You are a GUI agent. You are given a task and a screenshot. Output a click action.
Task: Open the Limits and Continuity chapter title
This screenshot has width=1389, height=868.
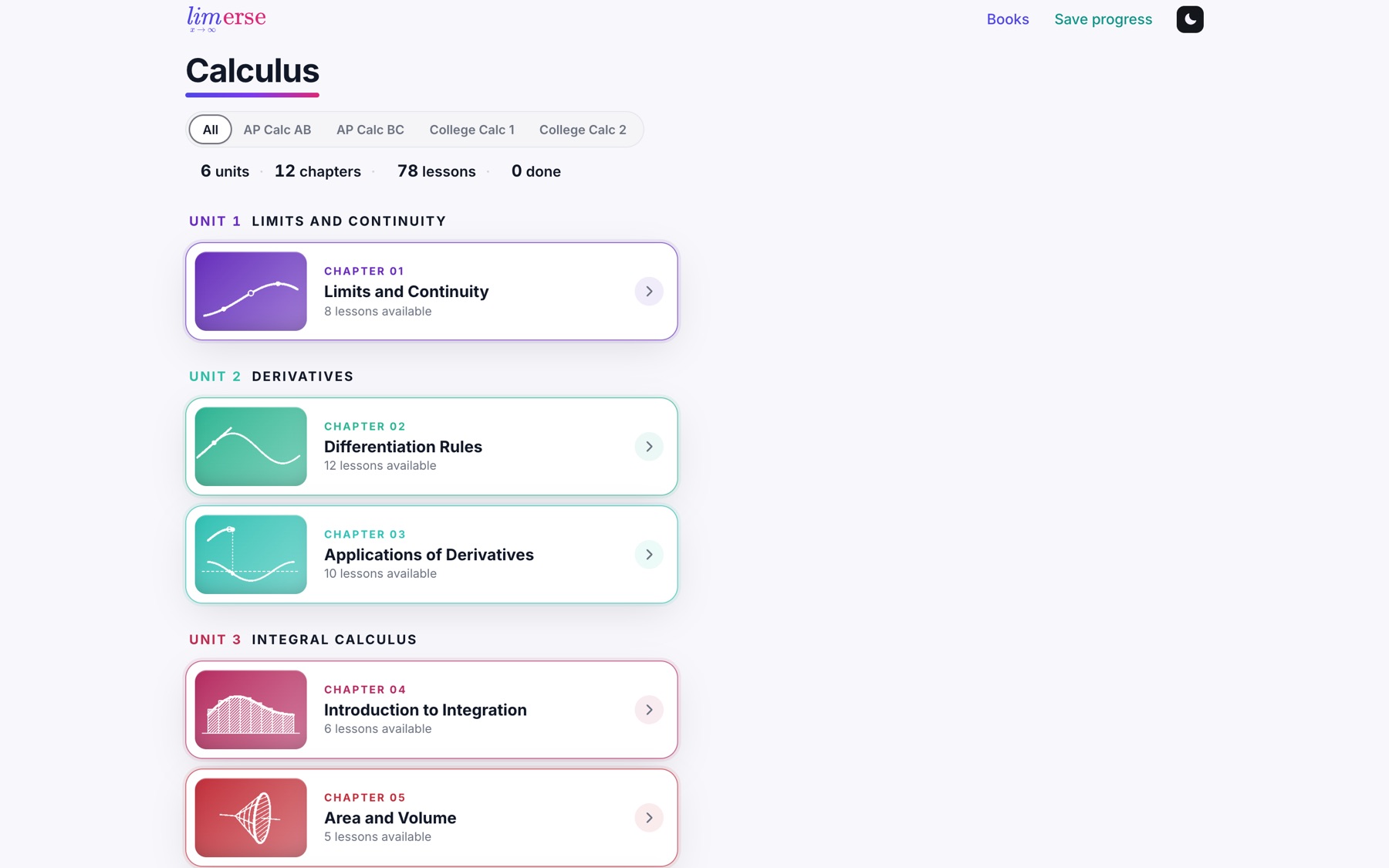pyautogui.click(x=406, y=292)
